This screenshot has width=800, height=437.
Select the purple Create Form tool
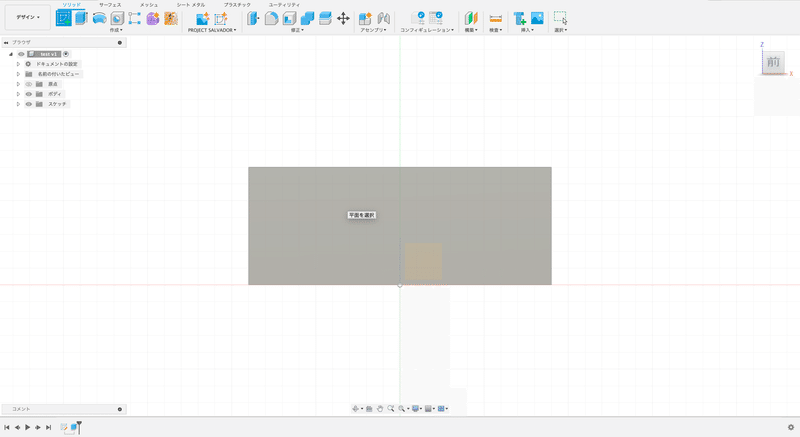[153, 18]
